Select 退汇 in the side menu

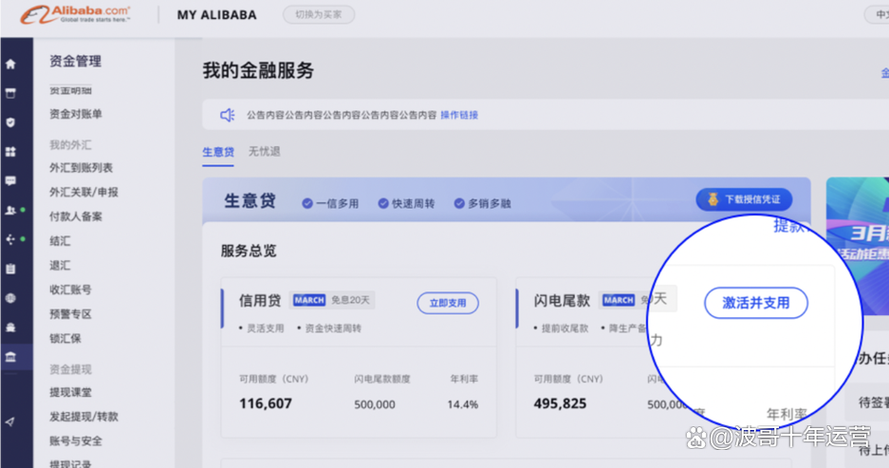[x=60, y=265]
